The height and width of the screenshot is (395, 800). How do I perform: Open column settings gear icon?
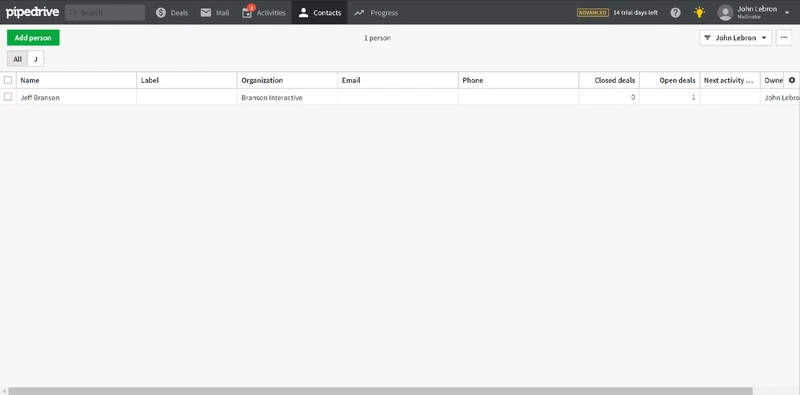click(x=792, y=80)
